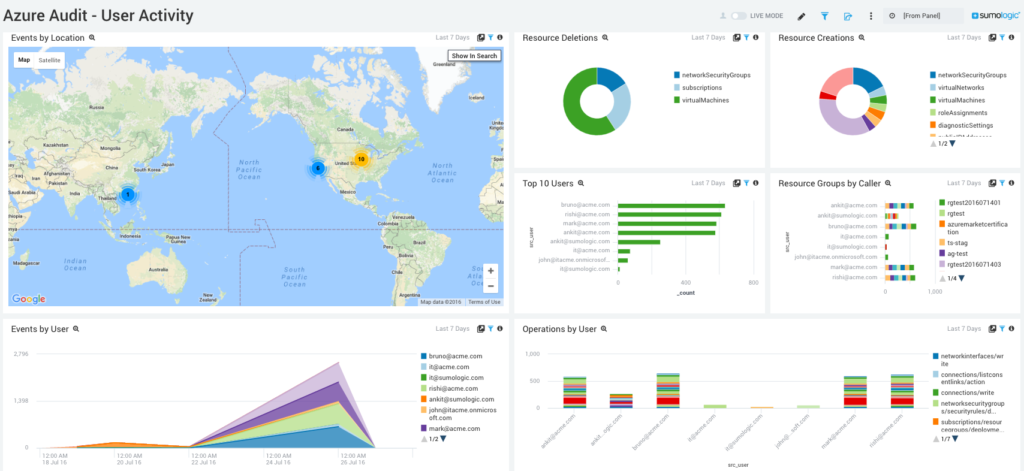Click the pop-out icon on Resource Creations panel

click(x=993, y=38)
